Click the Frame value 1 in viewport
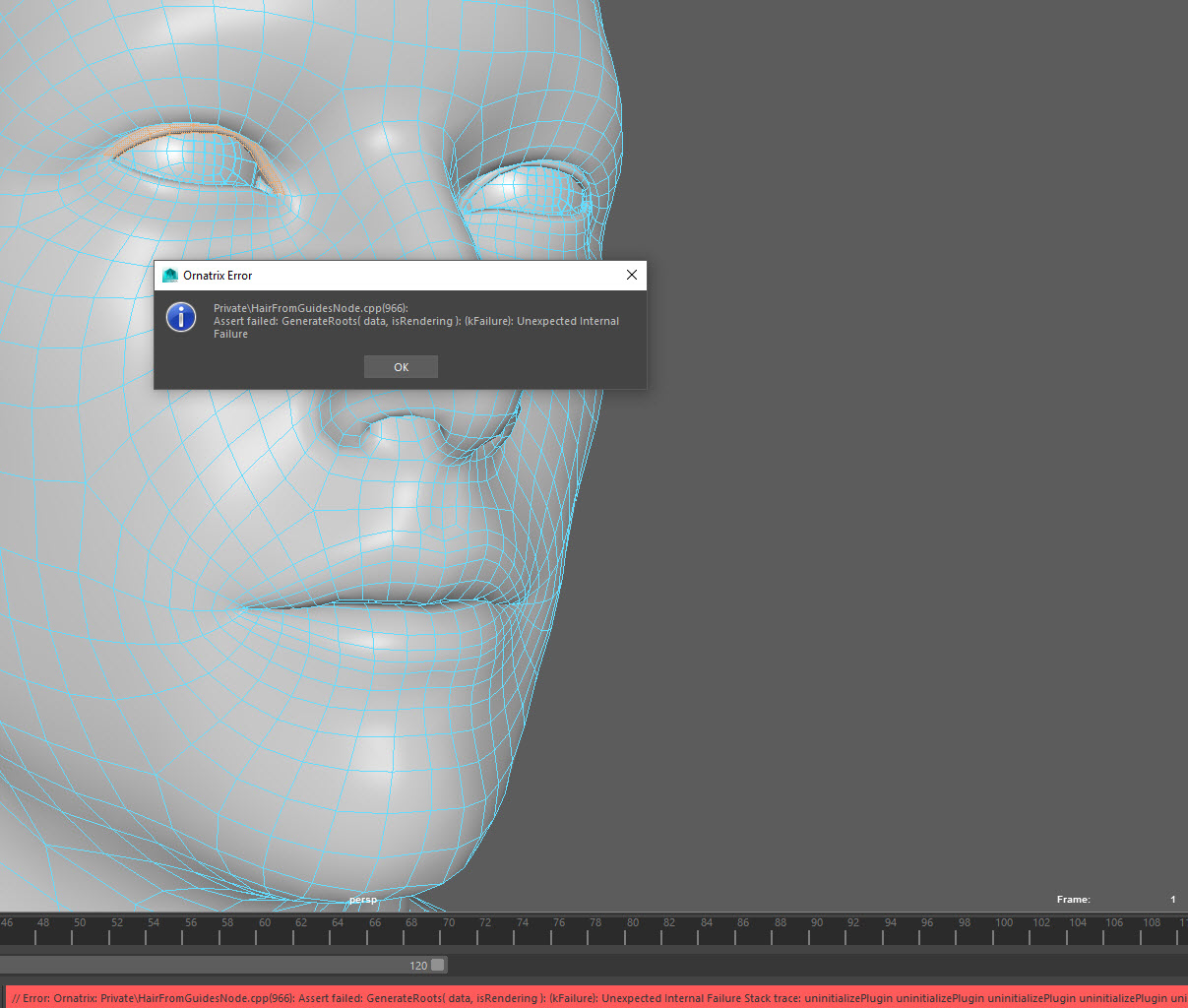Image resolution: width=1188 pixels, height=1008 pixels. (1172, 900)
